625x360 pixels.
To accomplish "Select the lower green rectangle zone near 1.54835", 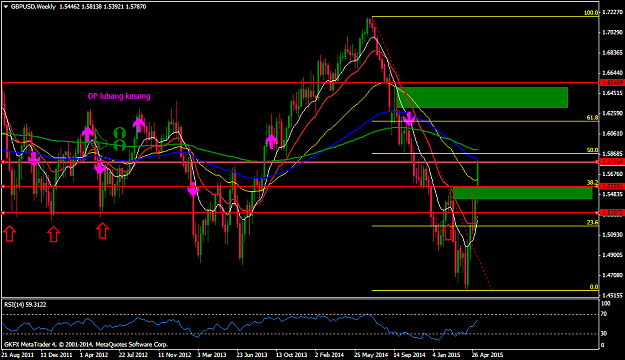I will [x=523, y=193].
